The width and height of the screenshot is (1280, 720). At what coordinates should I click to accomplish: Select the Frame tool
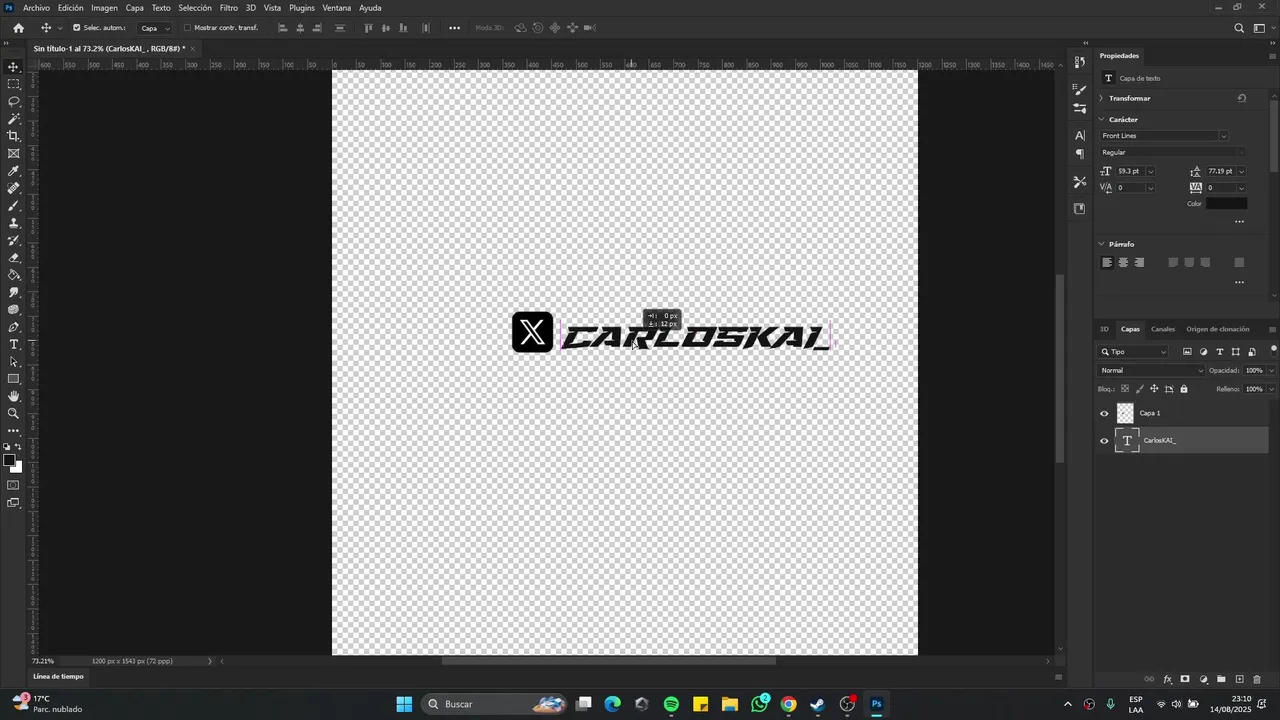(x=14, y=154)
